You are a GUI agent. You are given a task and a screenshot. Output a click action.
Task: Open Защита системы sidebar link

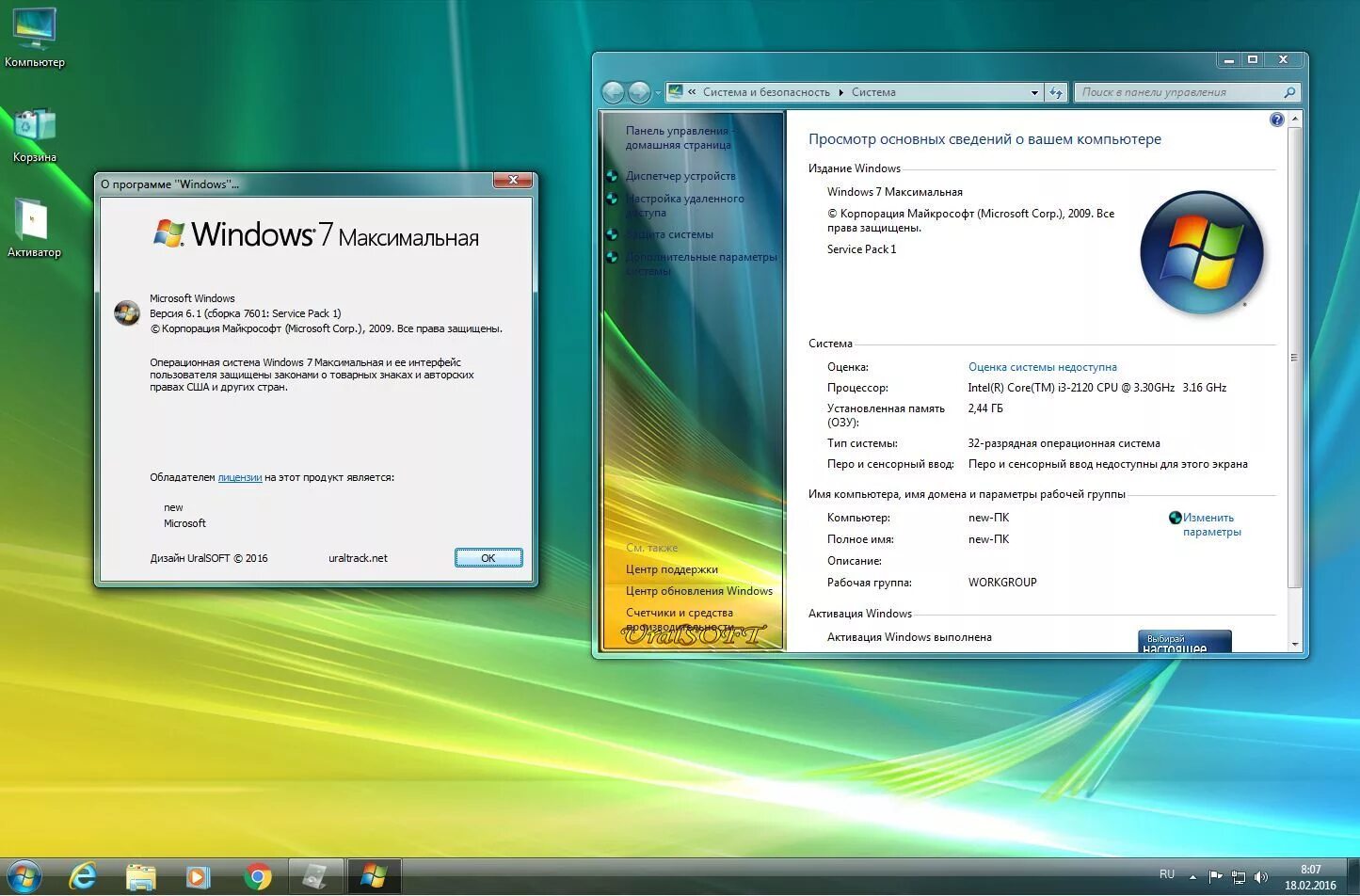pos(669,234)
